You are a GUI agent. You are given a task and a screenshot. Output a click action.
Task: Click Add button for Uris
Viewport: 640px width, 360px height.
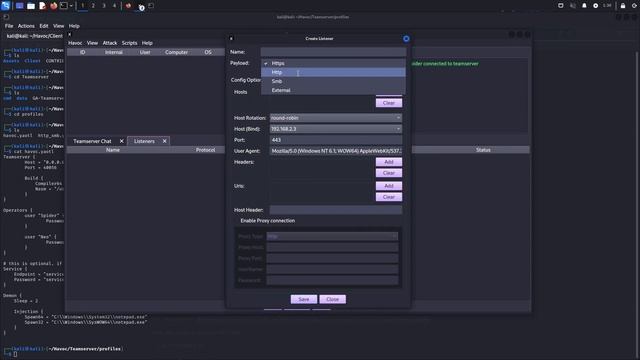(389, 186)
